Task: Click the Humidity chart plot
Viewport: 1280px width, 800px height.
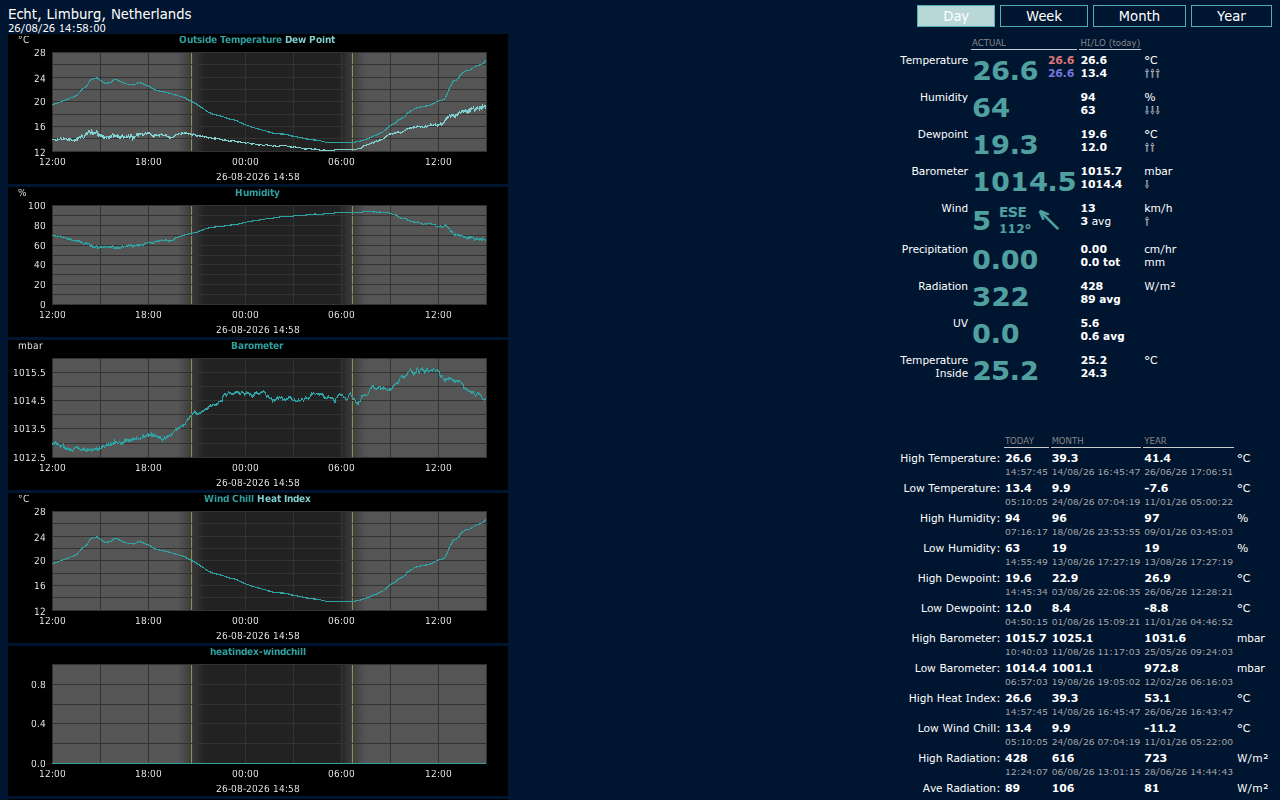Action: (x=269, y=255)
